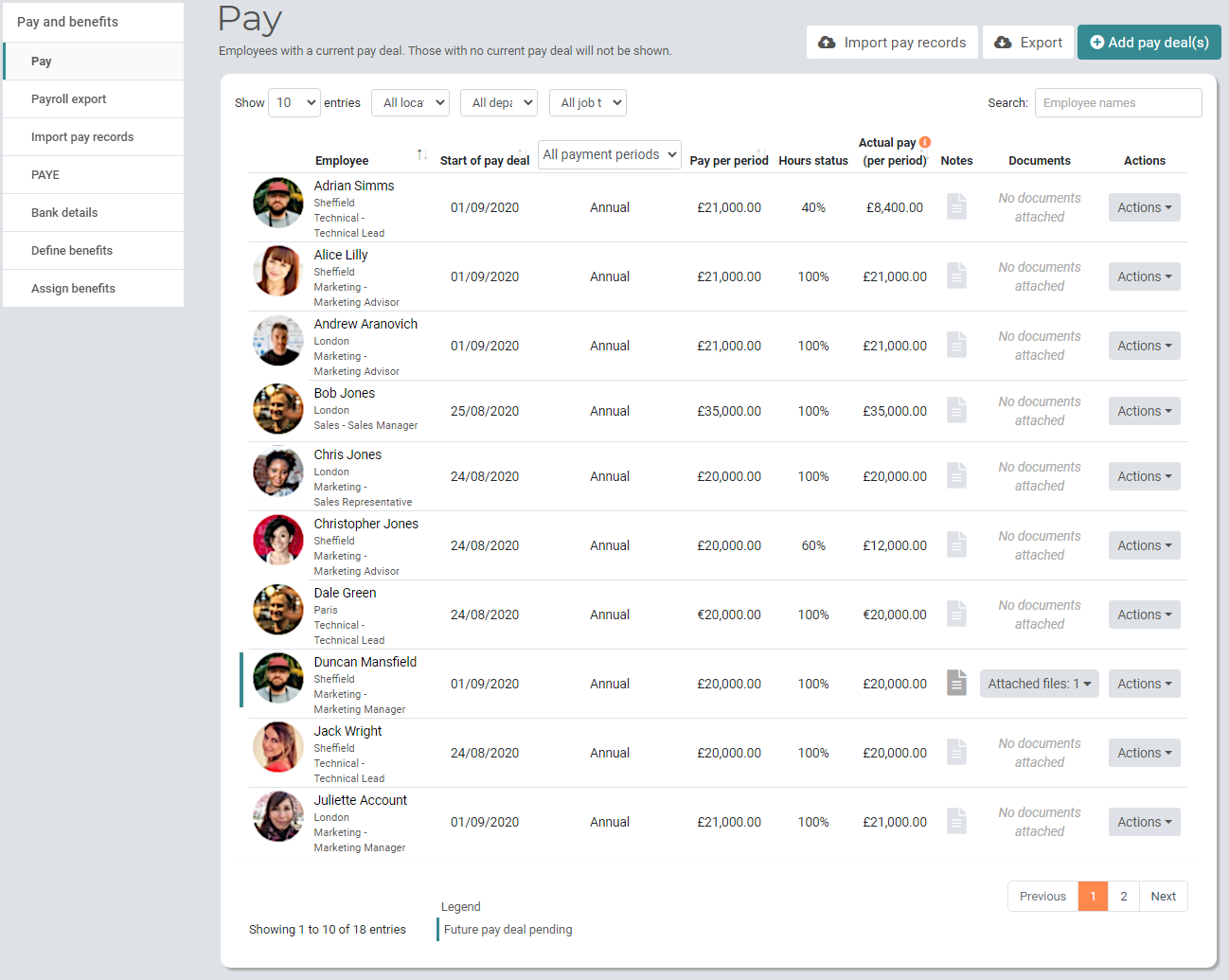The width and height of the screenshot is (1229, 980).
Task: Click Chris Jones's notes icon
Action: [956, 474]
